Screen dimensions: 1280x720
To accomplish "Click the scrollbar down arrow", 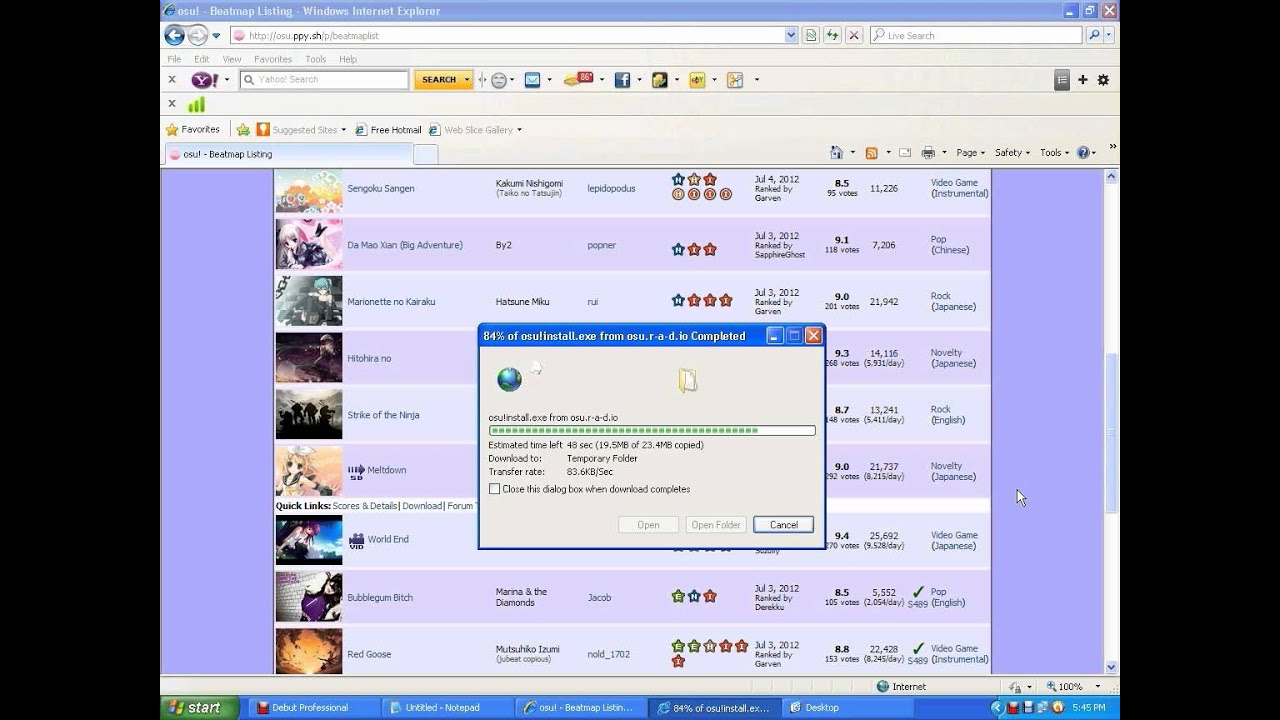I will pos(1111,667).
